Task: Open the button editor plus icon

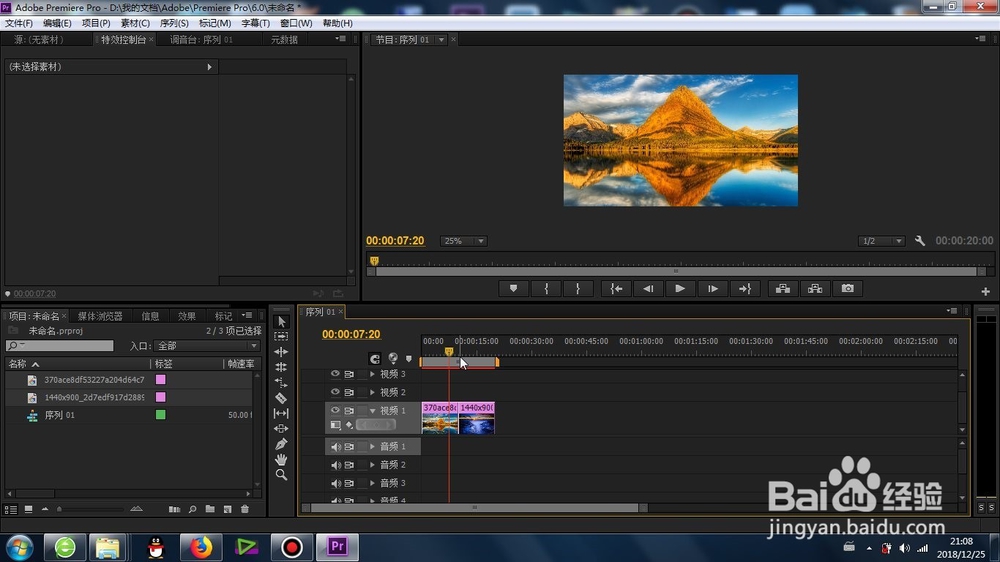Action: coord(985,292)
